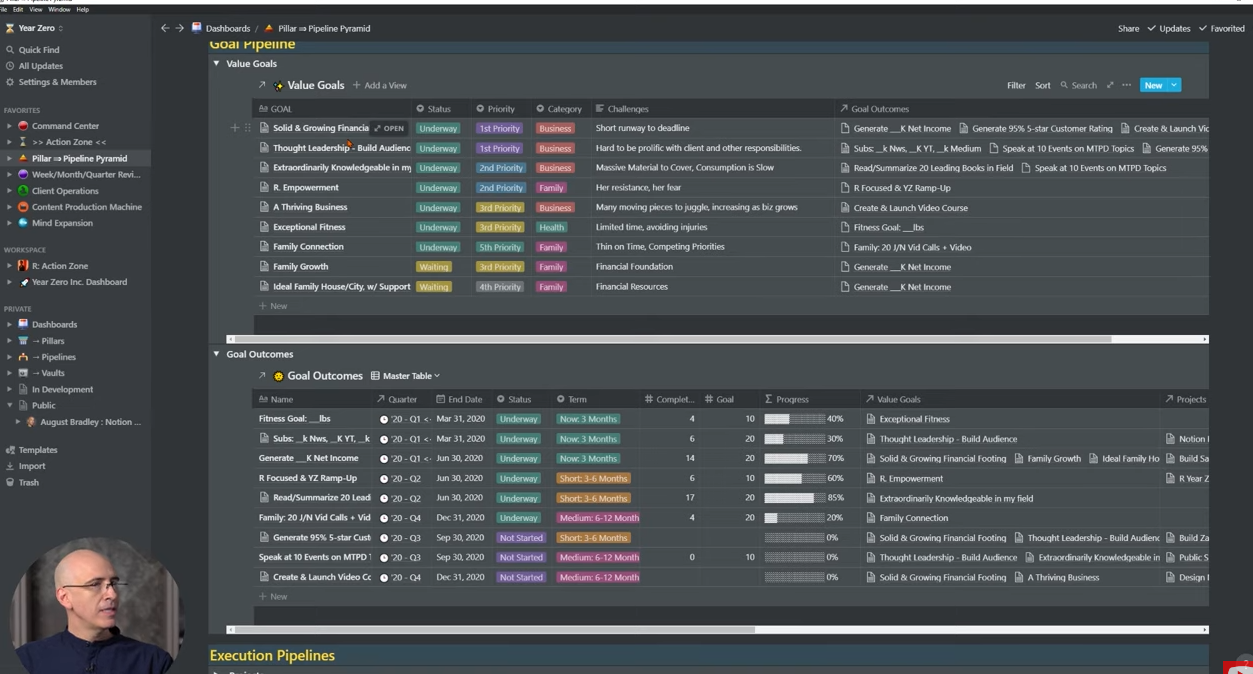
Task: Open Quick Find search in sidebar
Action: pos(38,49)
